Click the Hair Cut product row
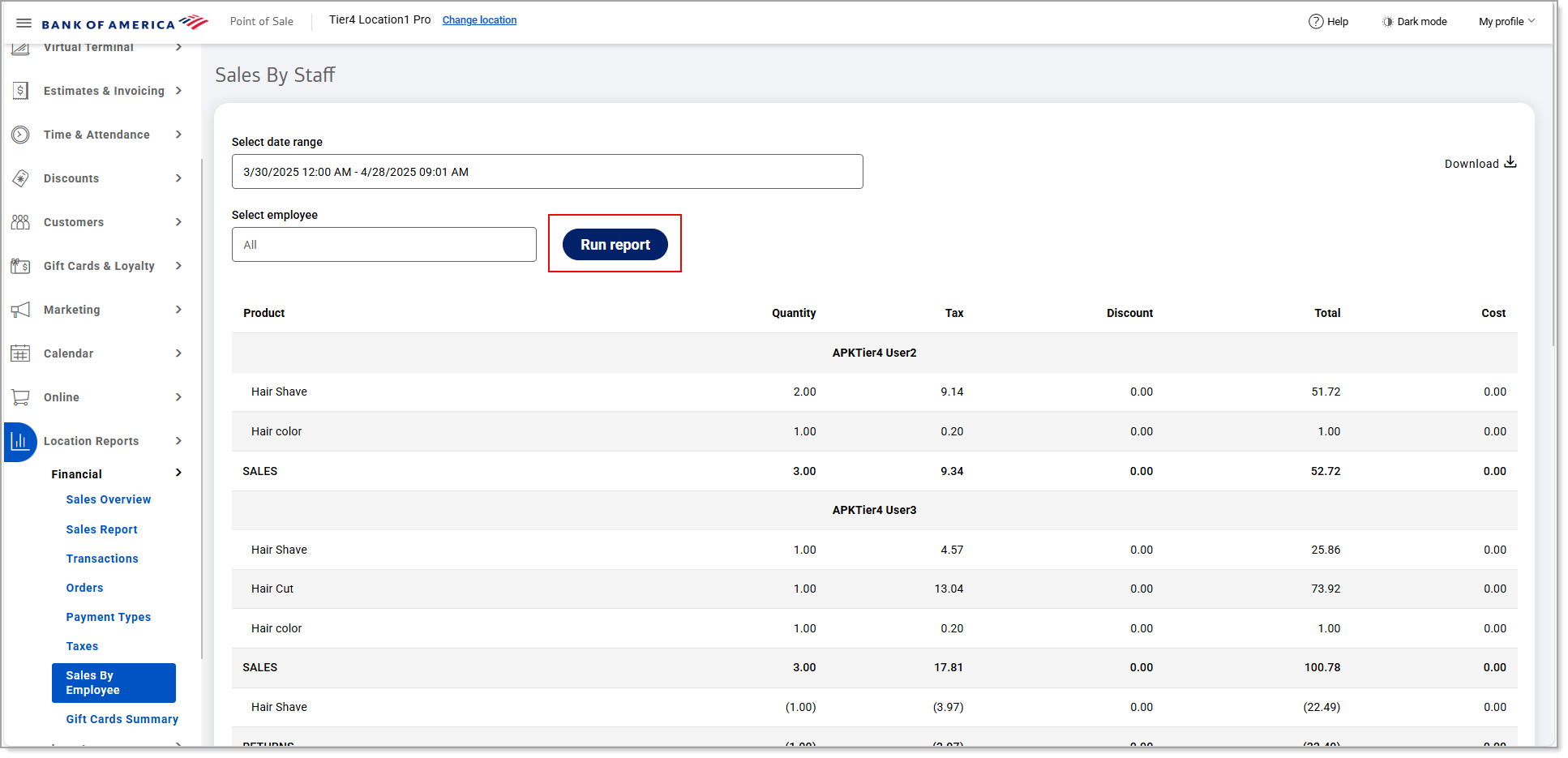The width and height of the screenshot is (1568, 758). click(x=875, y=589)
